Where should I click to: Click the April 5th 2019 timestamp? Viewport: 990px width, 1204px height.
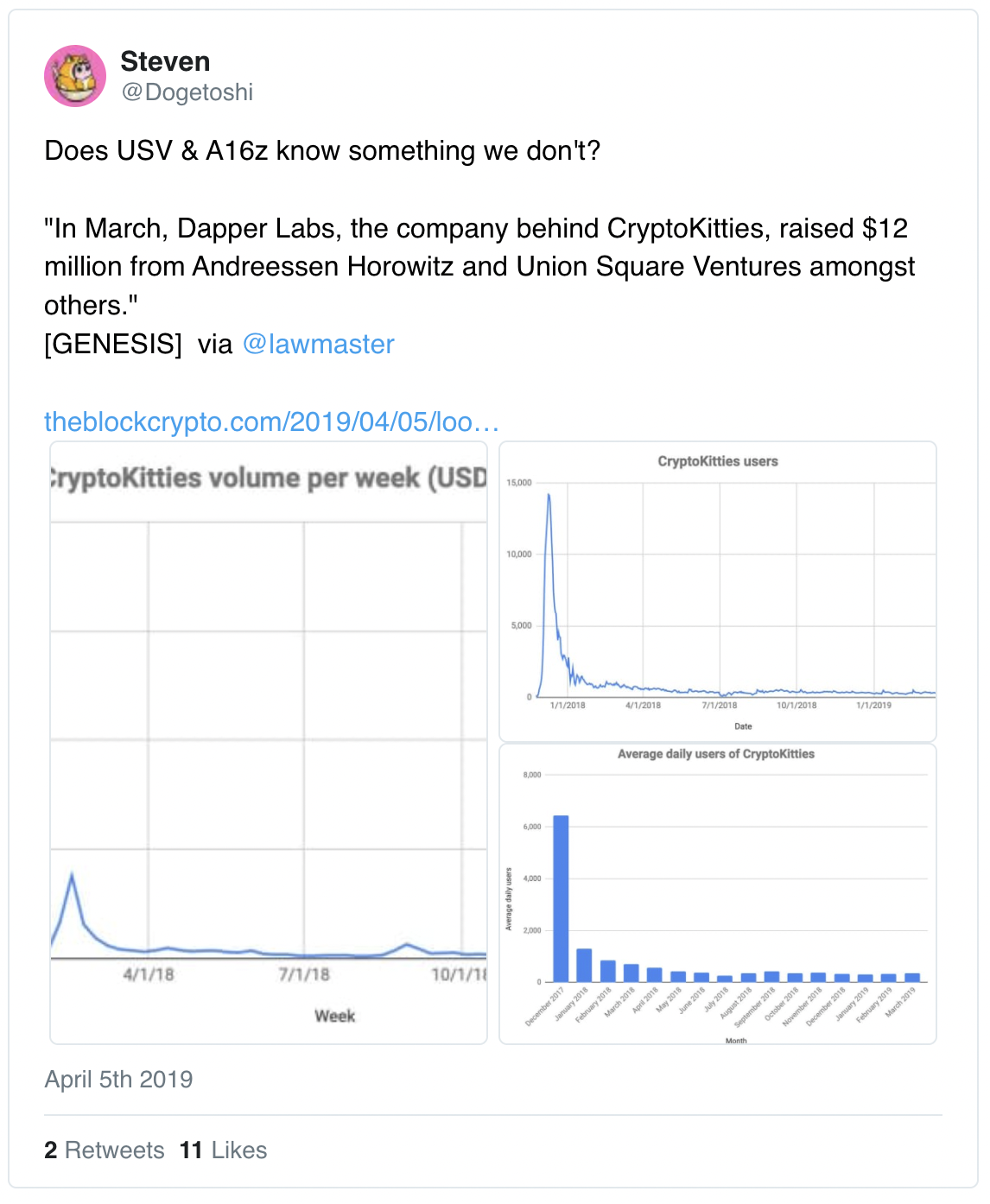[118, 1080]
